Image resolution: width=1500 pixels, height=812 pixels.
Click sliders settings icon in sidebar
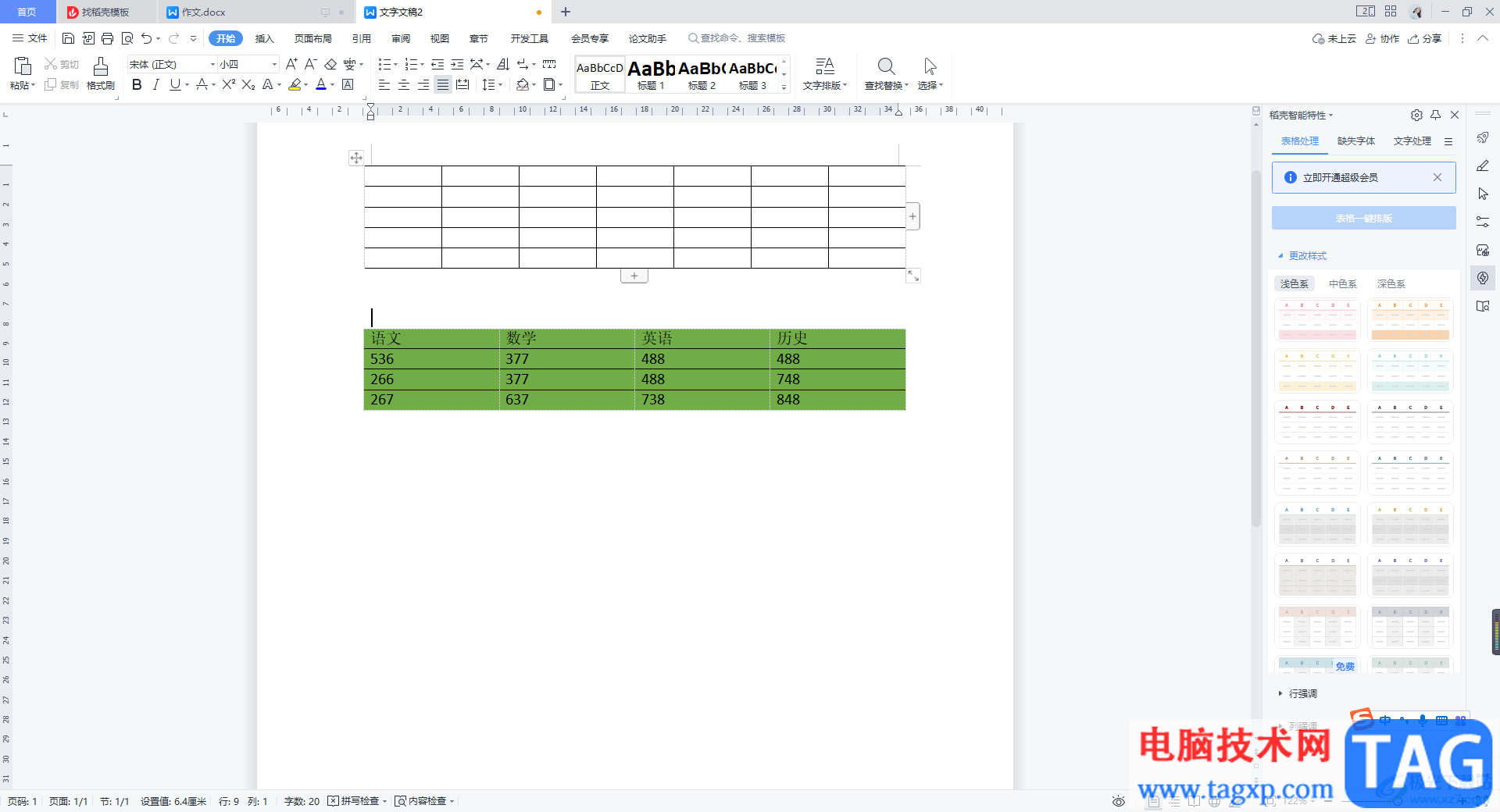[1483, 222]
